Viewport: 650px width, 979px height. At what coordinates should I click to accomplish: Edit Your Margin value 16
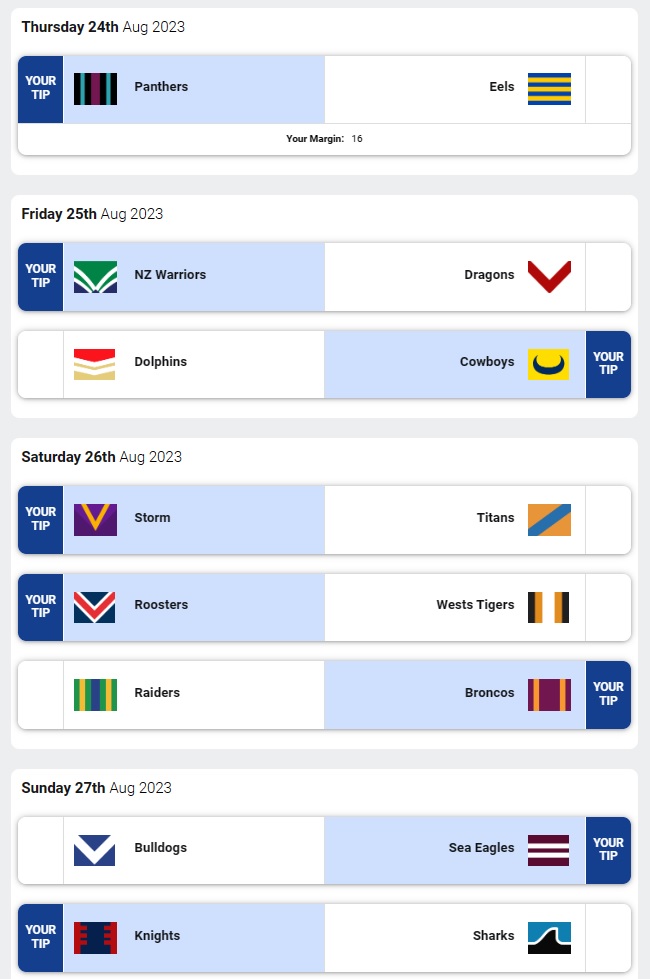pos(357,139)
